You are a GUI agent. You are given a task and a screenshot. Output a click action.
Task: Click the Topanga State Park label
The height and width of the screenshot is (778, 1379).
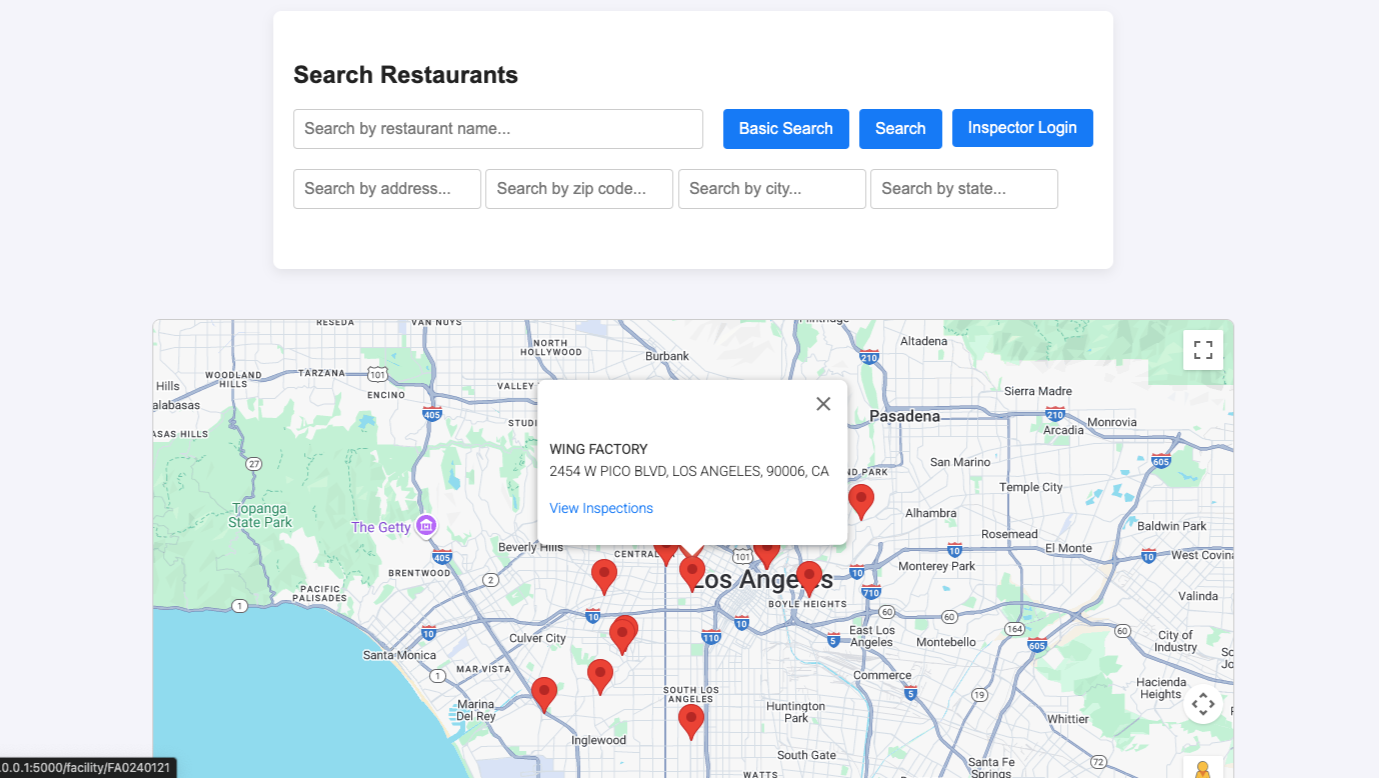point(260,515)
